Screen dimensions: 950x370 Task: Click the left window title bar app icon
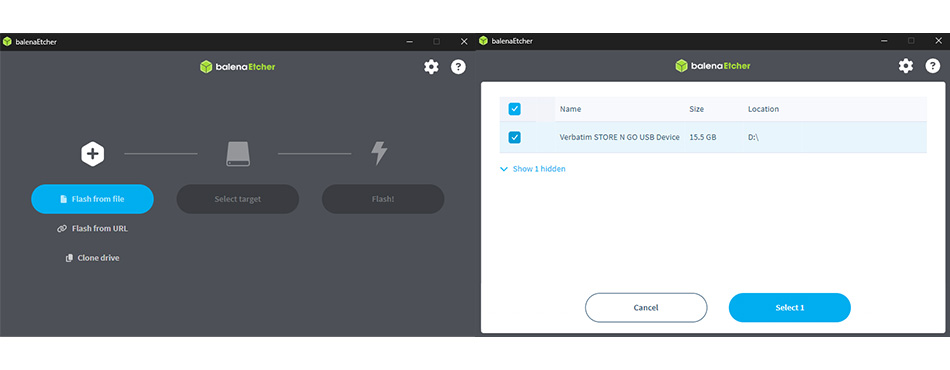pos(7,42)
